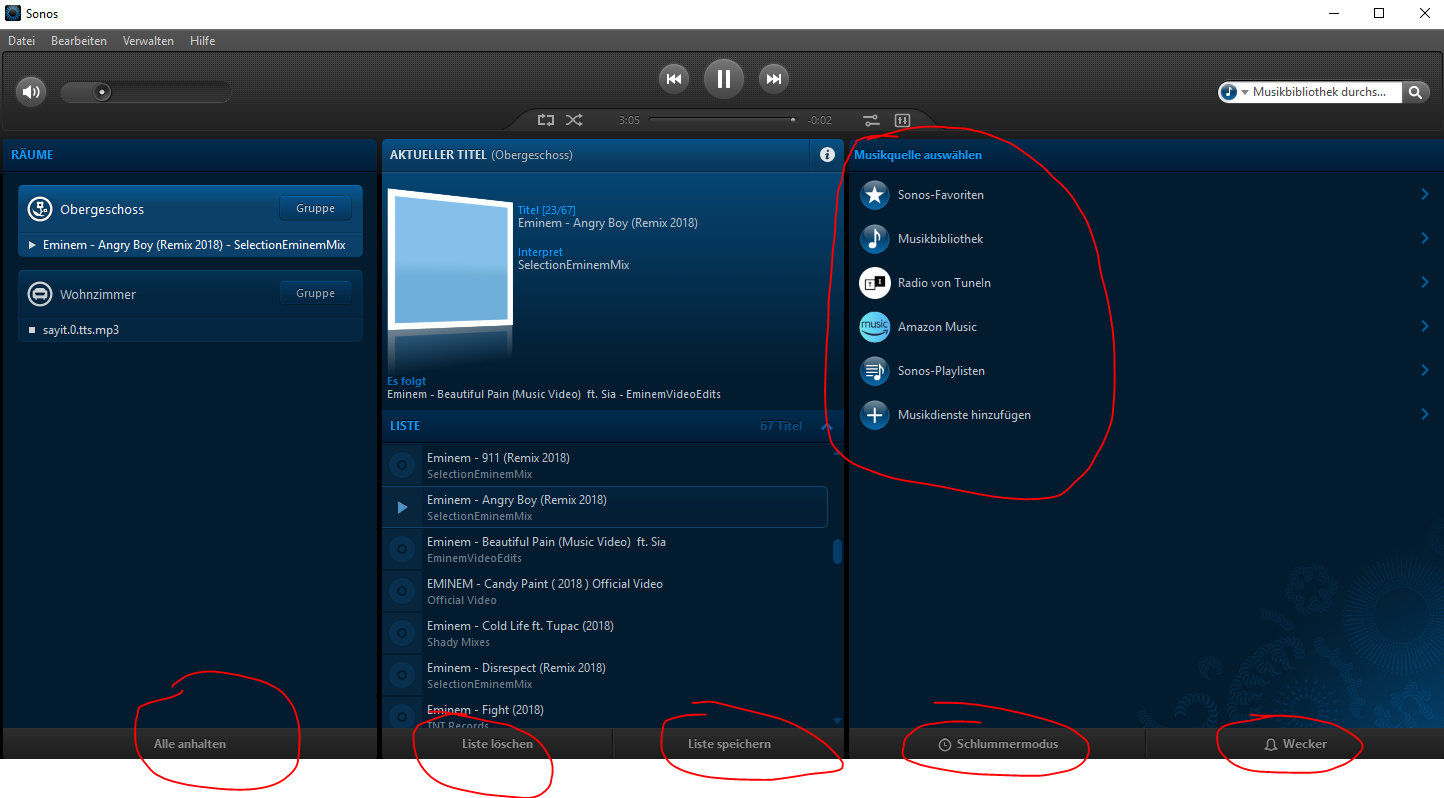
Task: Skip to the previous track
Action: [674, 79]
